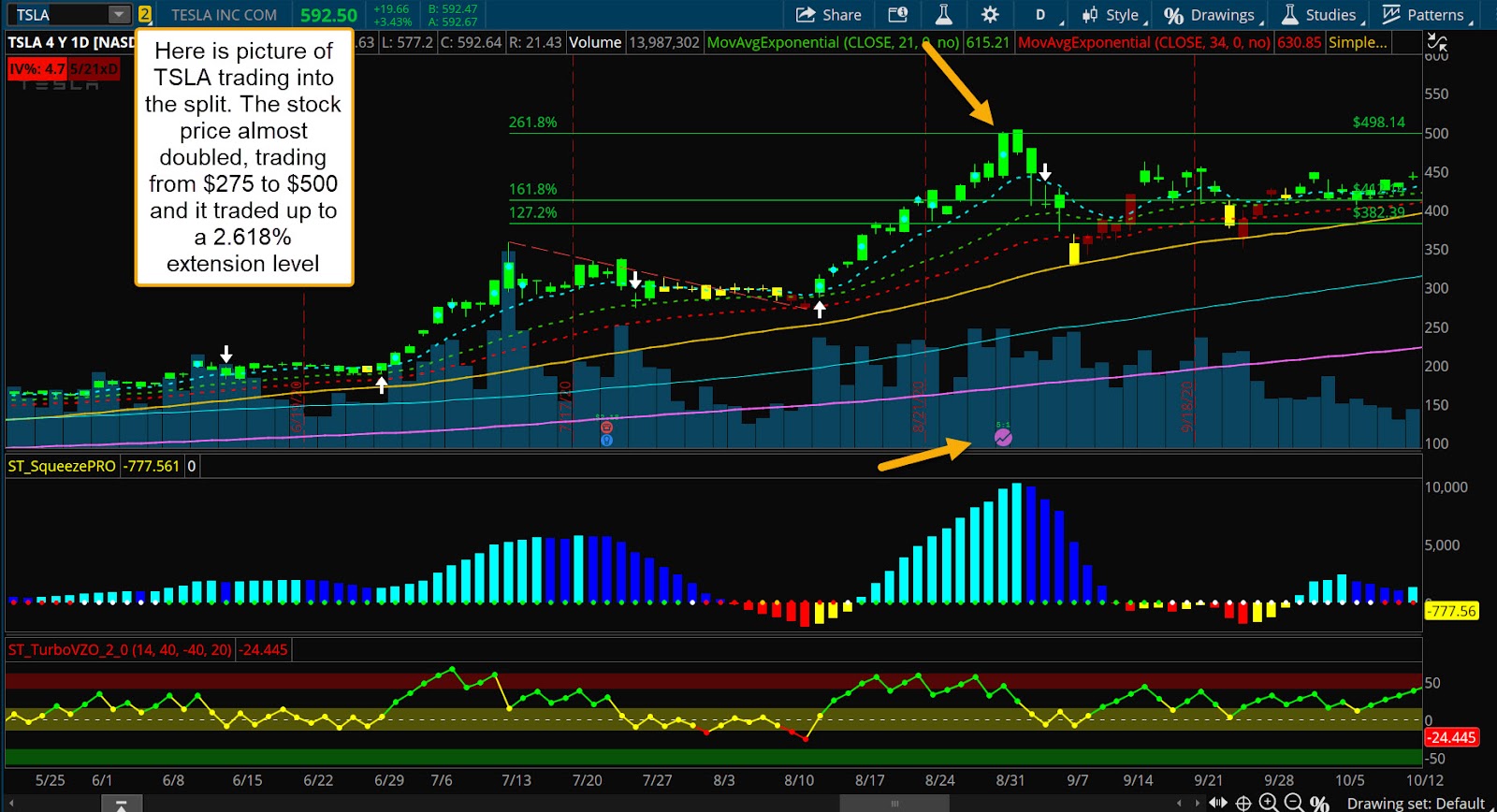1497x812 pixels.
Task: Click the Volume label in chart header
Action: click(595, 42)
